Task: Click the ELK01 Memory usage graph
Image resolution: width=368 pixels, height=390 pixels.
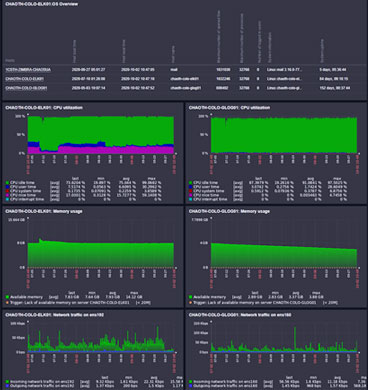Action: (x=101, y=243)
